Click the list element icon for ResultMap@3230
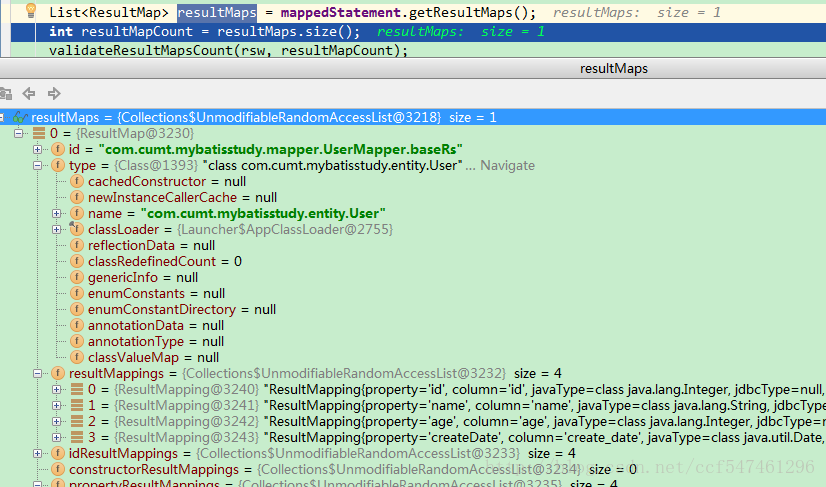The height and width of the screenshot is (487, 826). pyautogui.click(x=39, y=133)
